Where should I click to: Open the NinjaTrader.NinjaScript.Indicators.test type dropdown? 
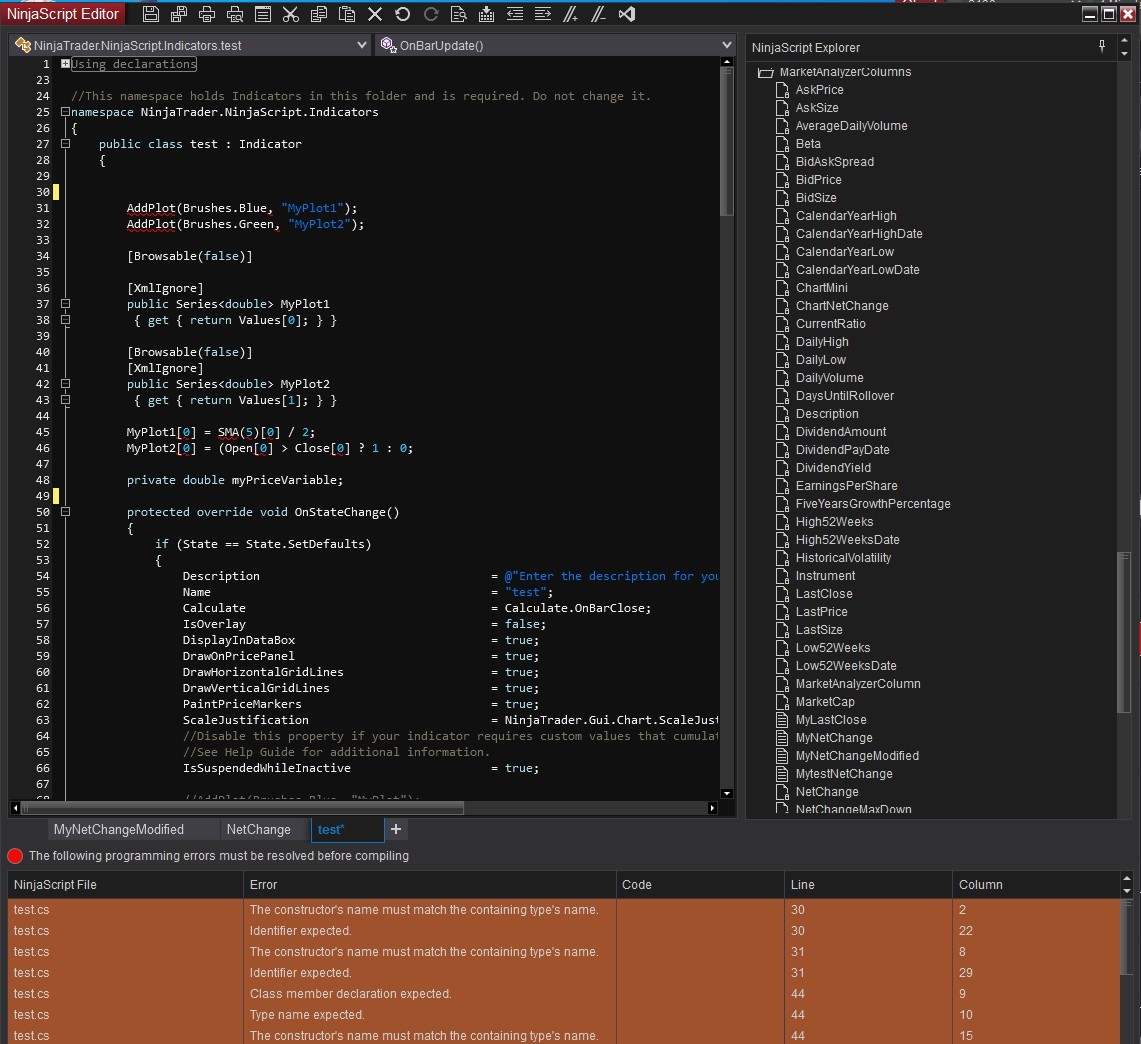[x=362, y=45]
